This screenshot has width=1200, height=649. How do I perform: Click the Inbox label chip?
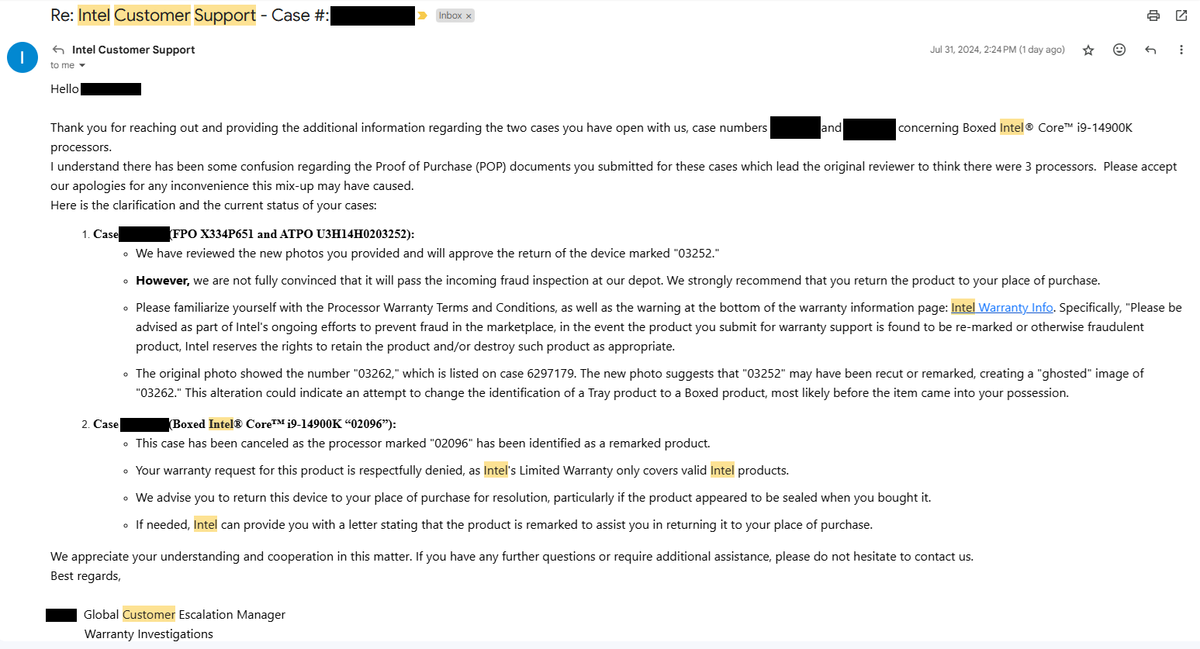(449, 15)
